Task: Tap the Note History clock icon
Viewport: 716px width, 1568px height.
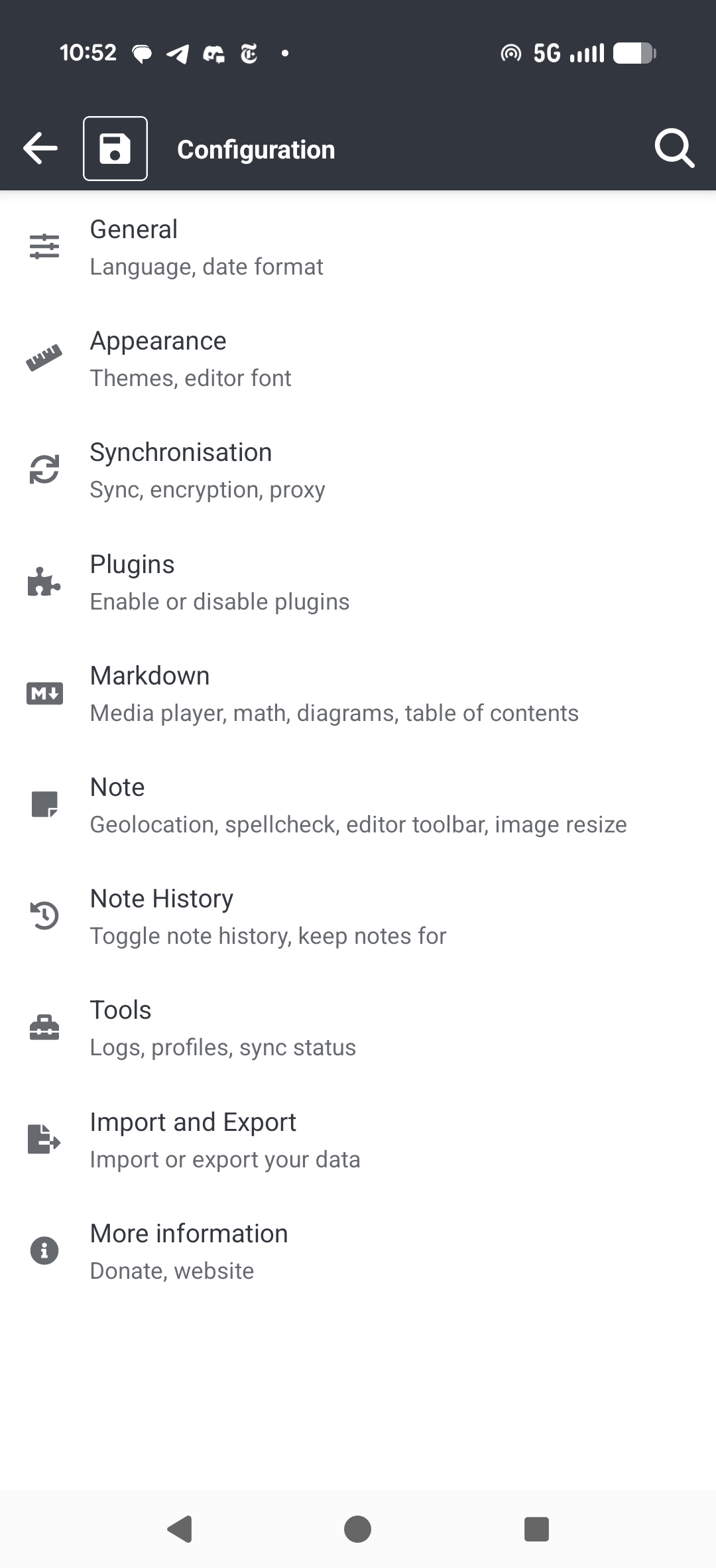Action: pyautogui.click(x=44, y=916)
